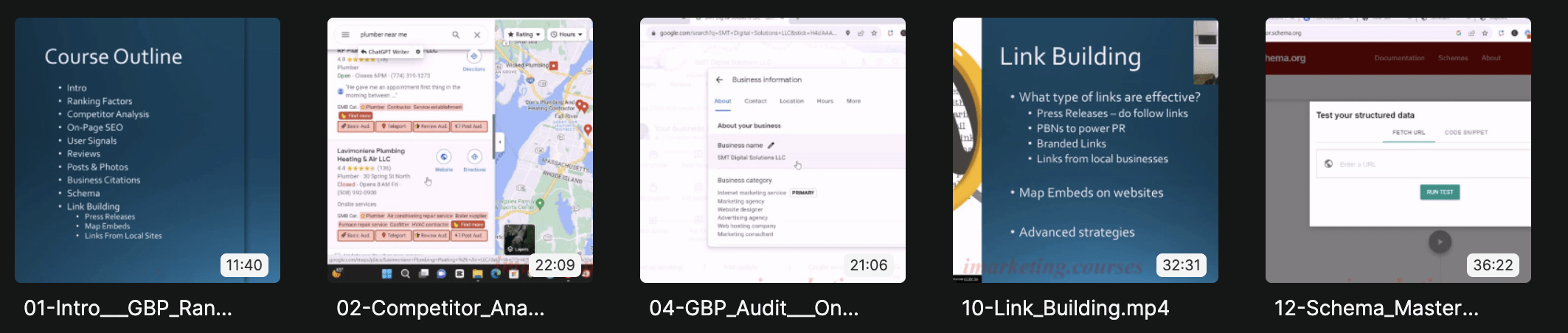Select file name 12-Schema_Master...
The height and width of the screenshot is (333, 1568).
point(1376,308)
